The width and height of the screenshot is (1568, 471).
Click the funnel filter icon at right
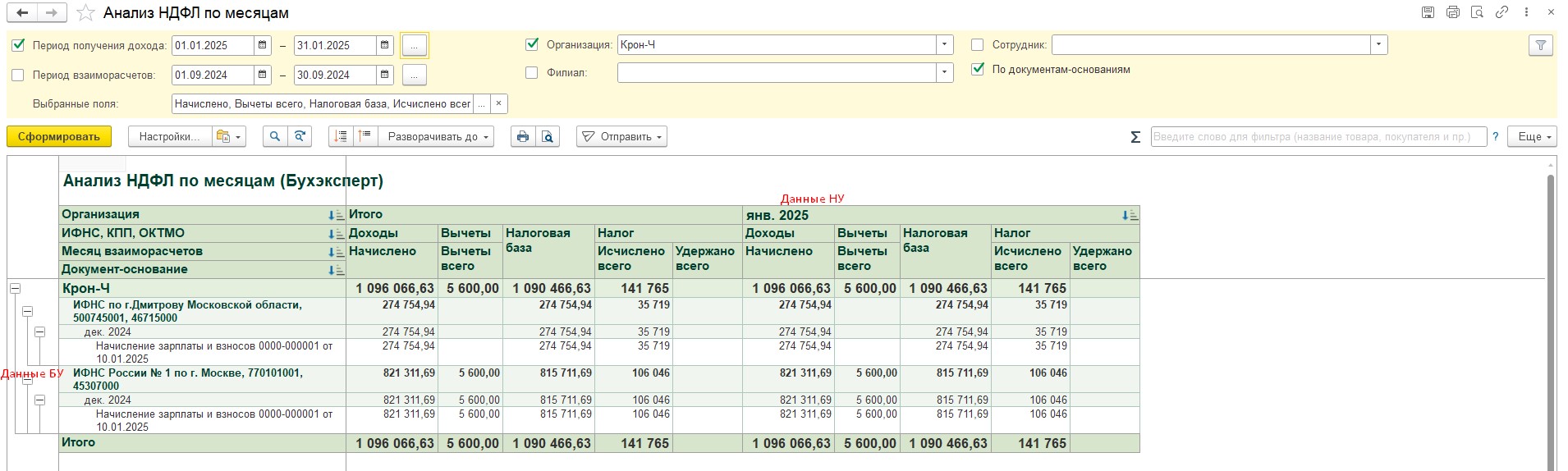coord(1540,46)
